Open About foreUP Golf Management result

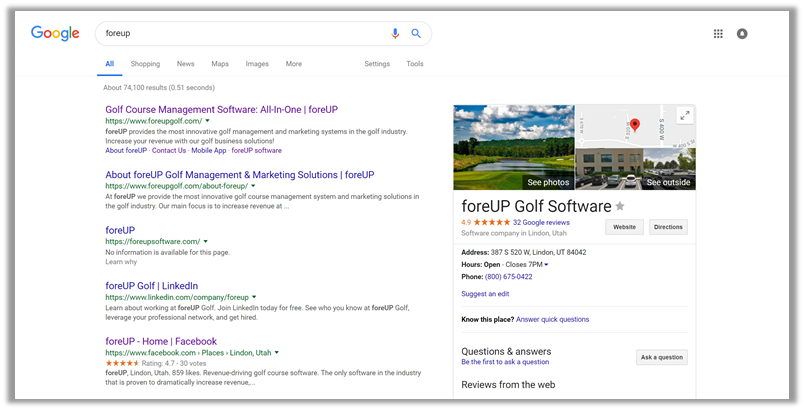pos(240,175)
